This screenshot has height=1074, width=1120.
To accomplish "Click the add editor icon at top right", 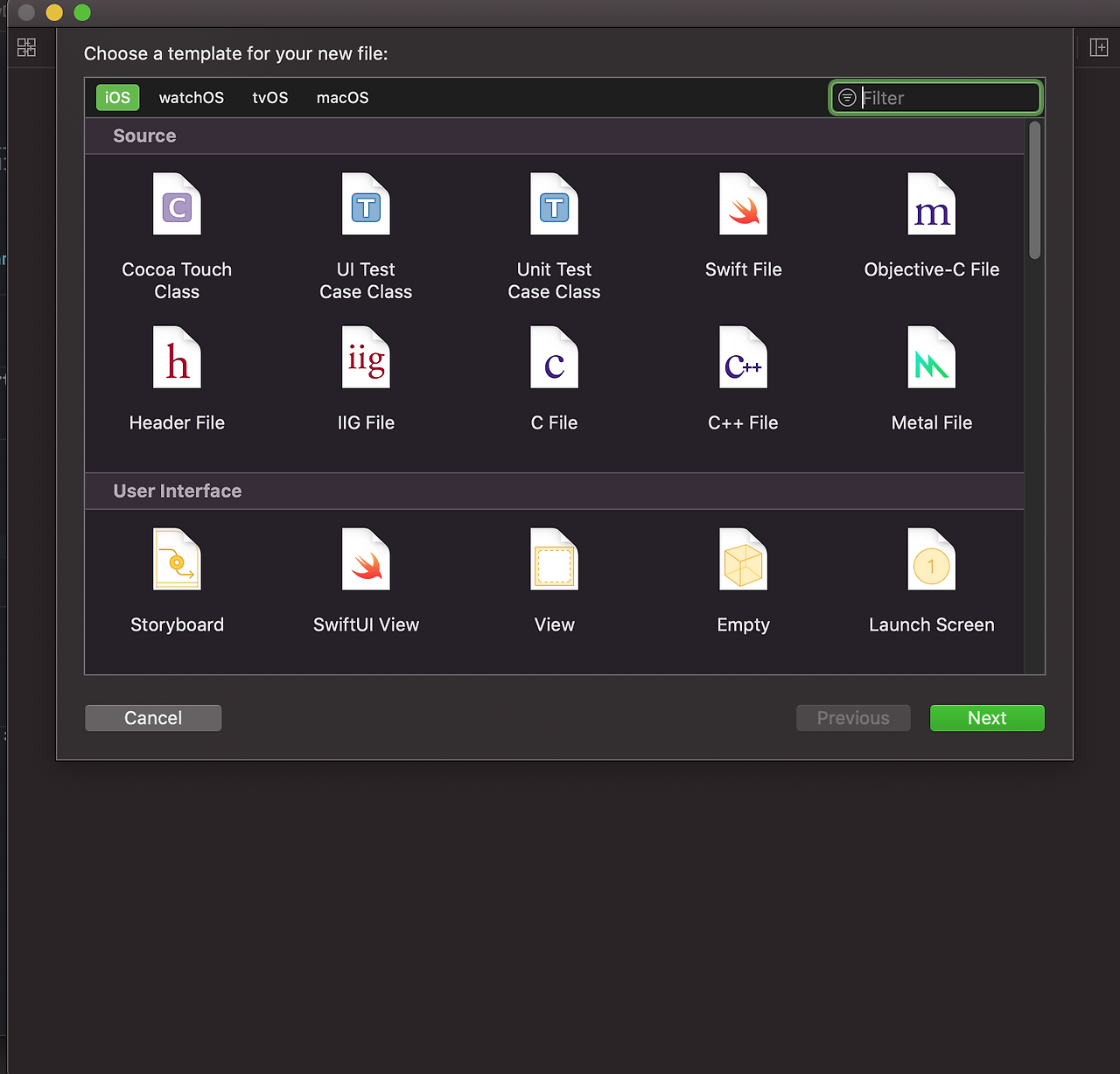I will coord(1099,47).
